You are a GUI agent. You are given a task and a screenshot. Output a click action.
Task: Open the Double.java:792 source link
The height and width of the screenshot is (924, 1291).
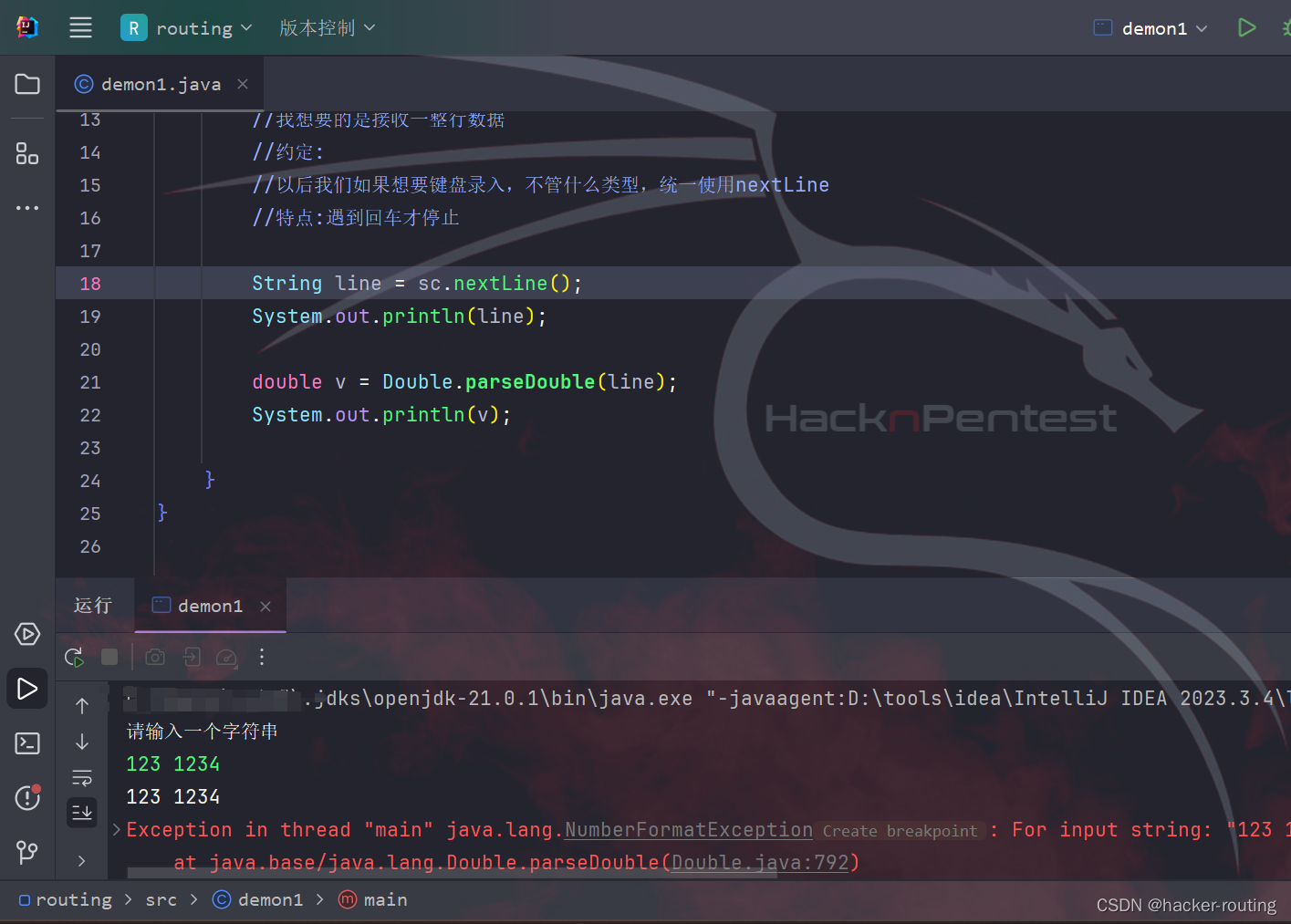pos(760,863)
